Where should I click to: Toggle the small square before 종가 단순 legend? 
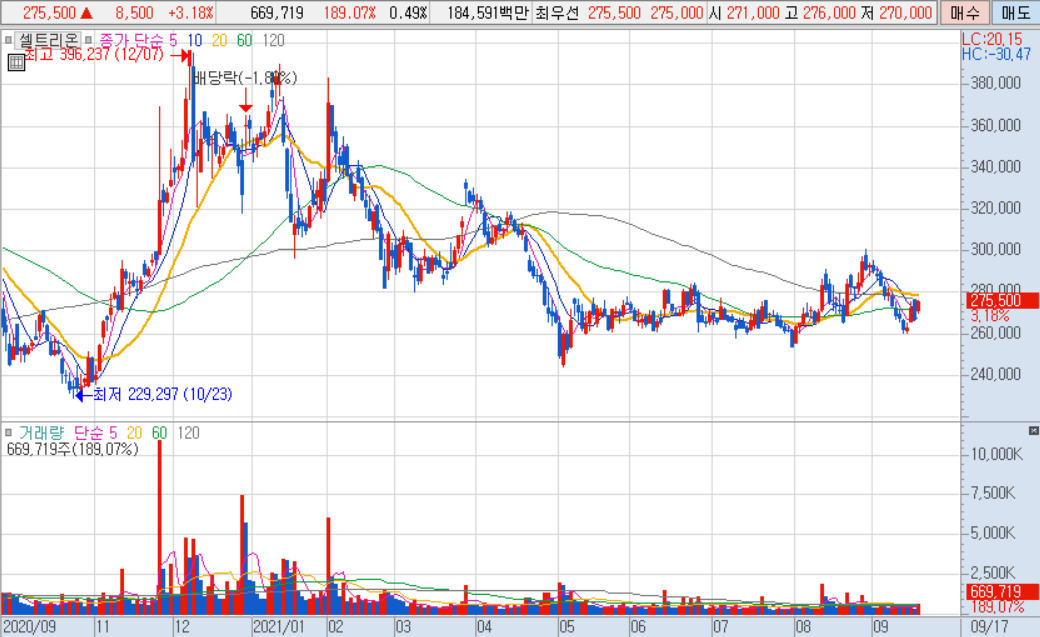tap(88, 40)
